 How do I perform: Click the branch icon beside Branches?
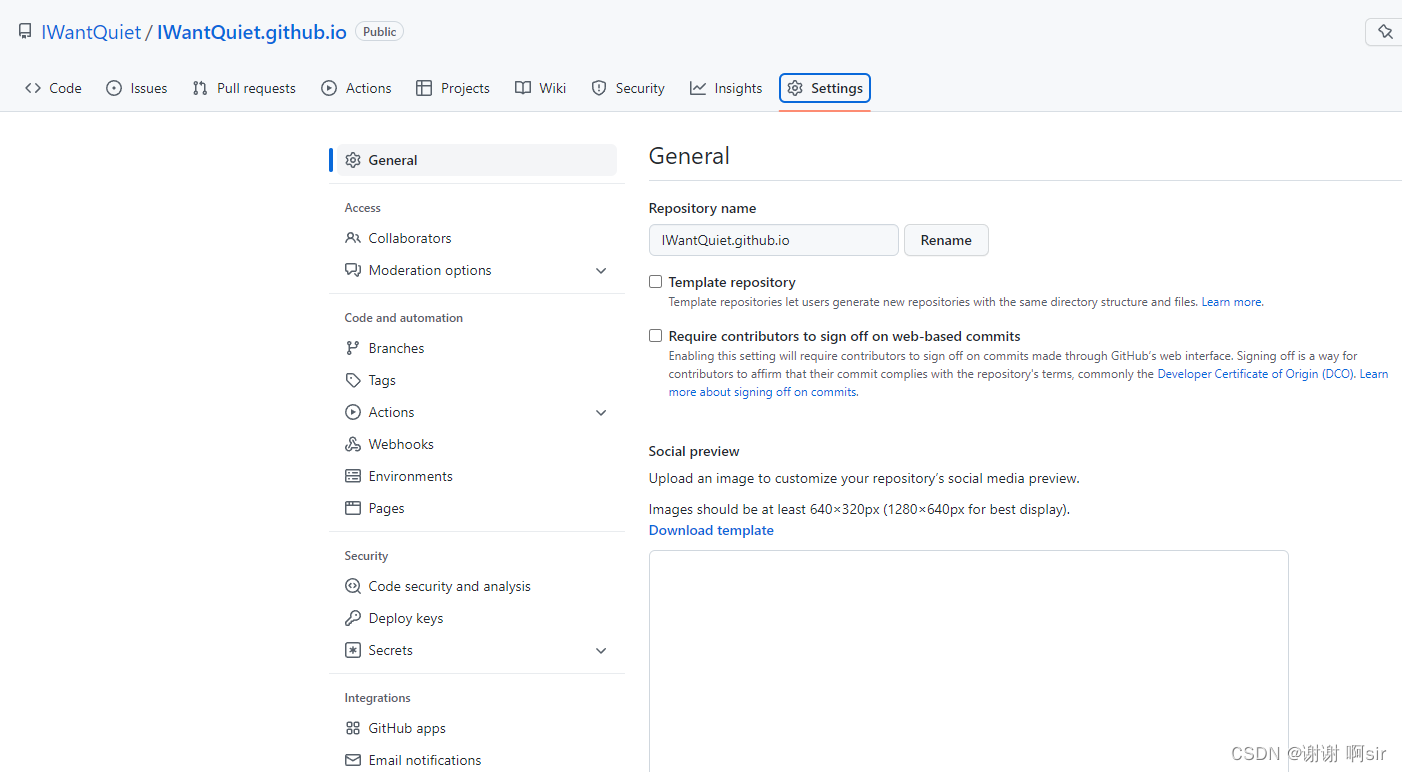pos(353,348)
